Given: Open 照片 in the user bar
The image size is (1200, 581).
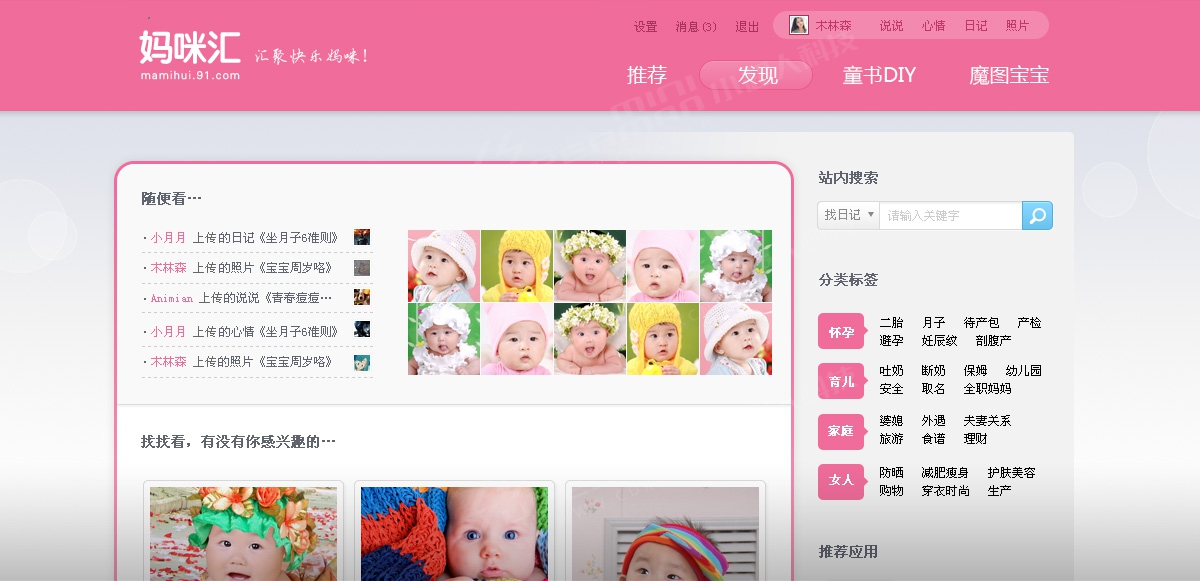Looking at the screenshot, I should [1017, 26].
